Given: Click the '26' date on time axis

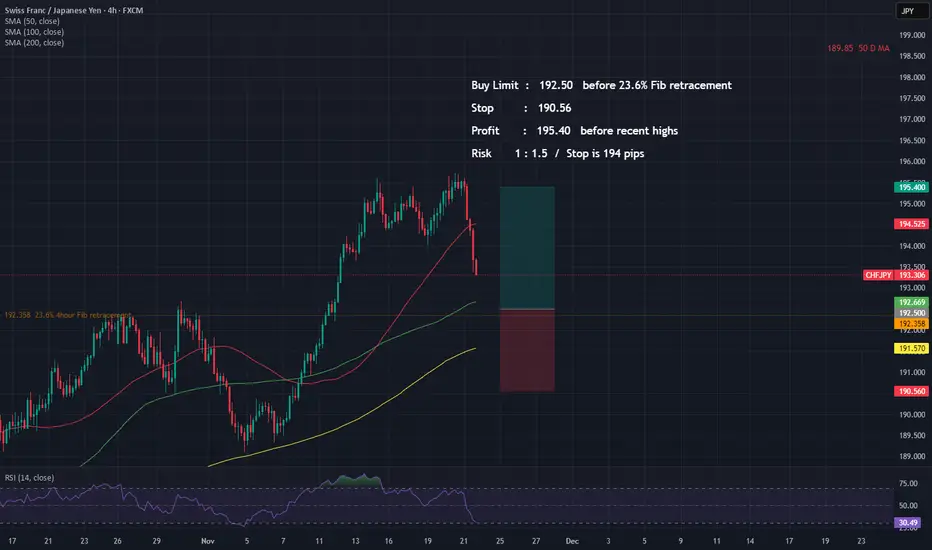Looking at the screenshot, I should coord(117,541).
